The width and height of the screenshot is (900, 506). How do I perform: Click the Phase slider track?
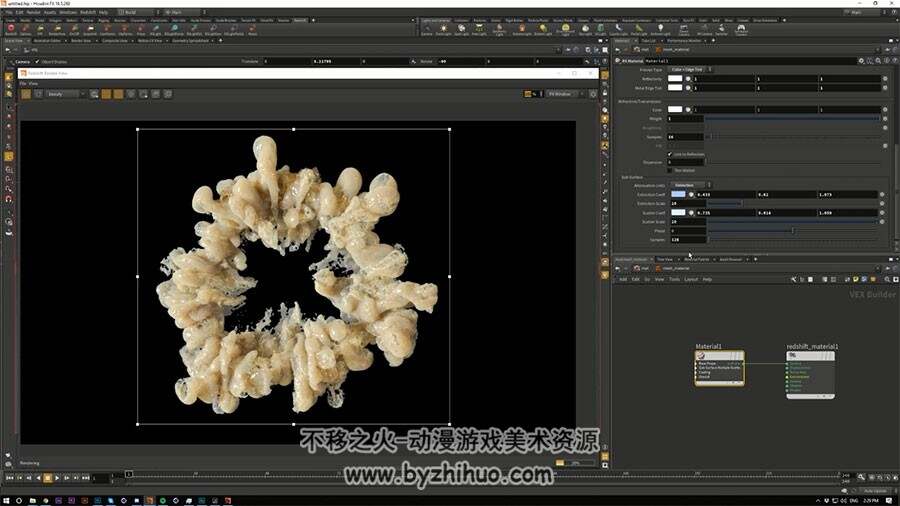[794, 231]
